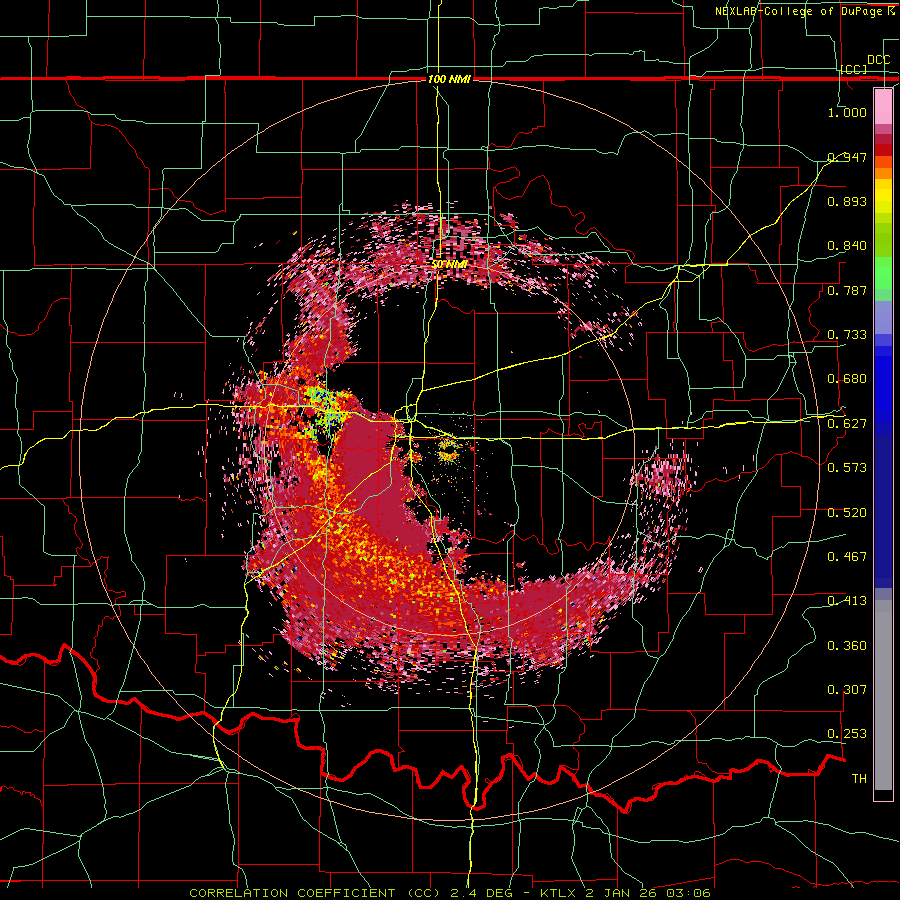Click the 100 NMI range ring label
Image resolution: width=900 pixels, height=900 pixels.
point(449,79)
